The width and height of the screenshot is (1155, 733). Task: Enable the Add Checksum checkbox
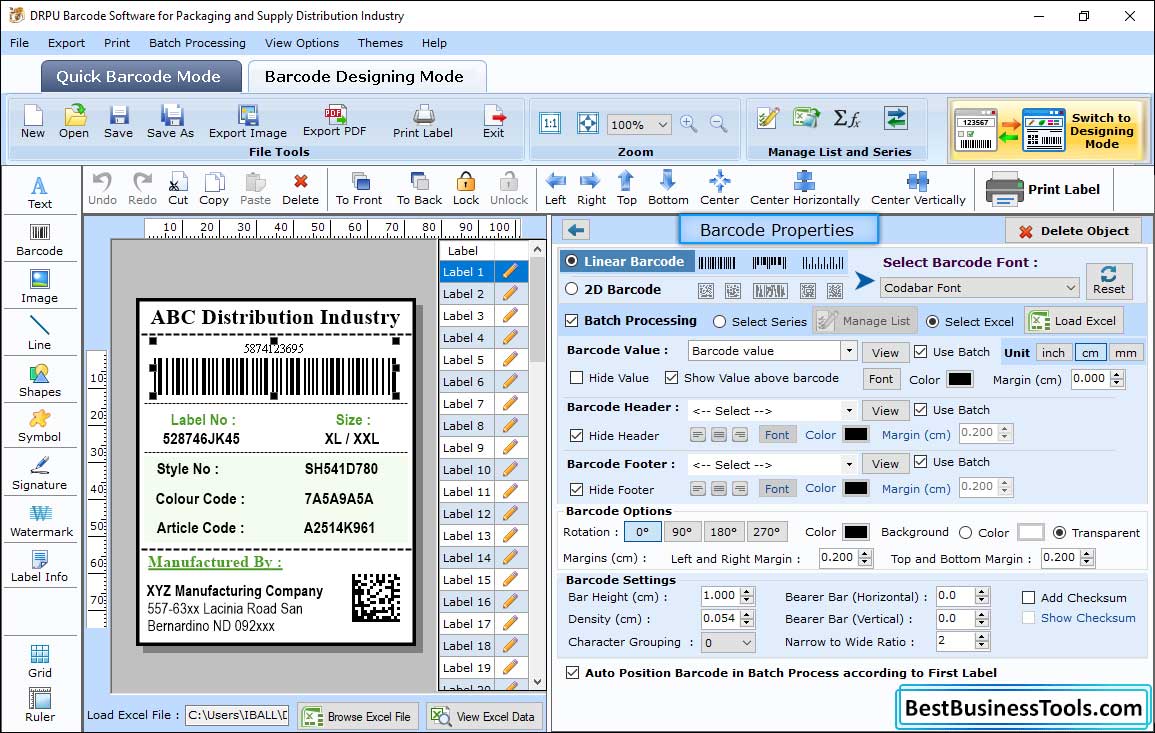[x=1028, y=597]
